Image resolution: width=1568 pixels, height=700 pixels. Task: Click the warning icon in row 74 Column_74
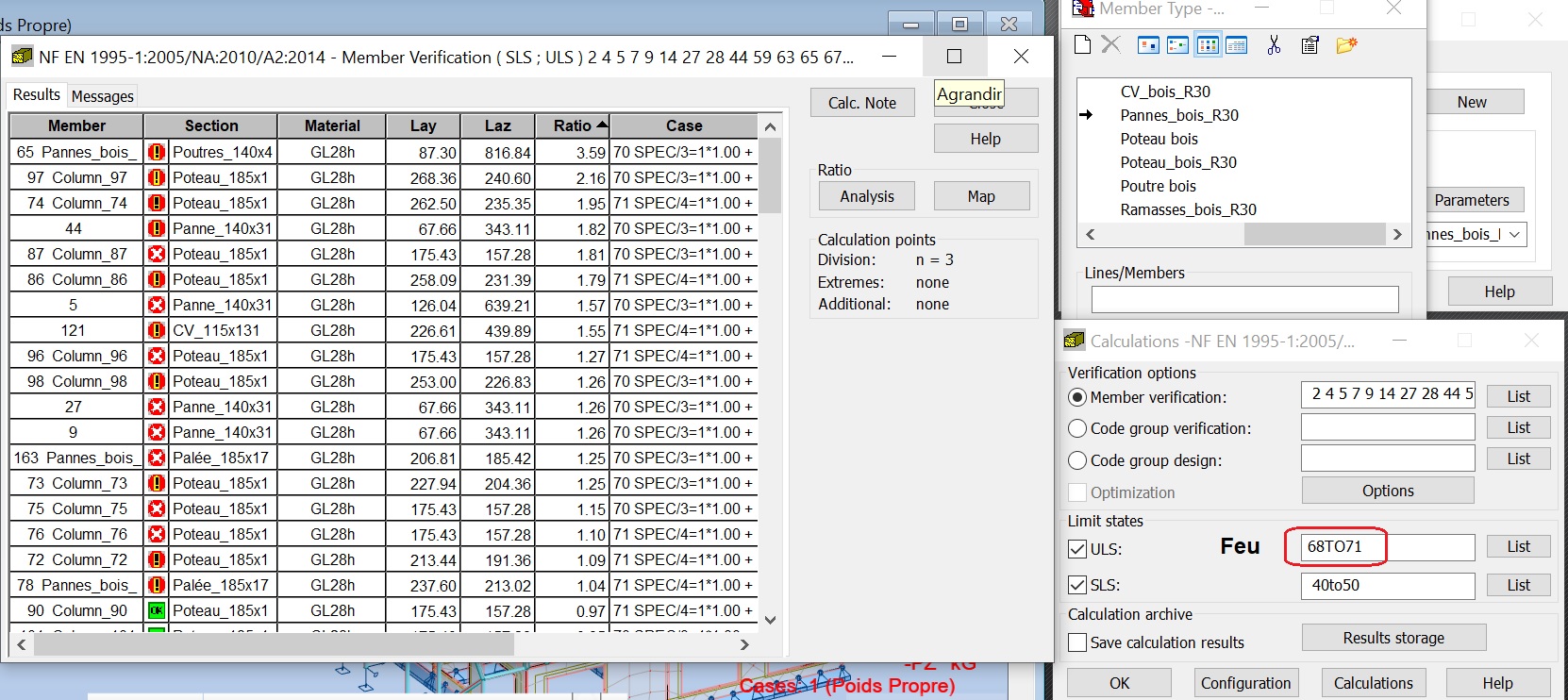coord(157,203)
